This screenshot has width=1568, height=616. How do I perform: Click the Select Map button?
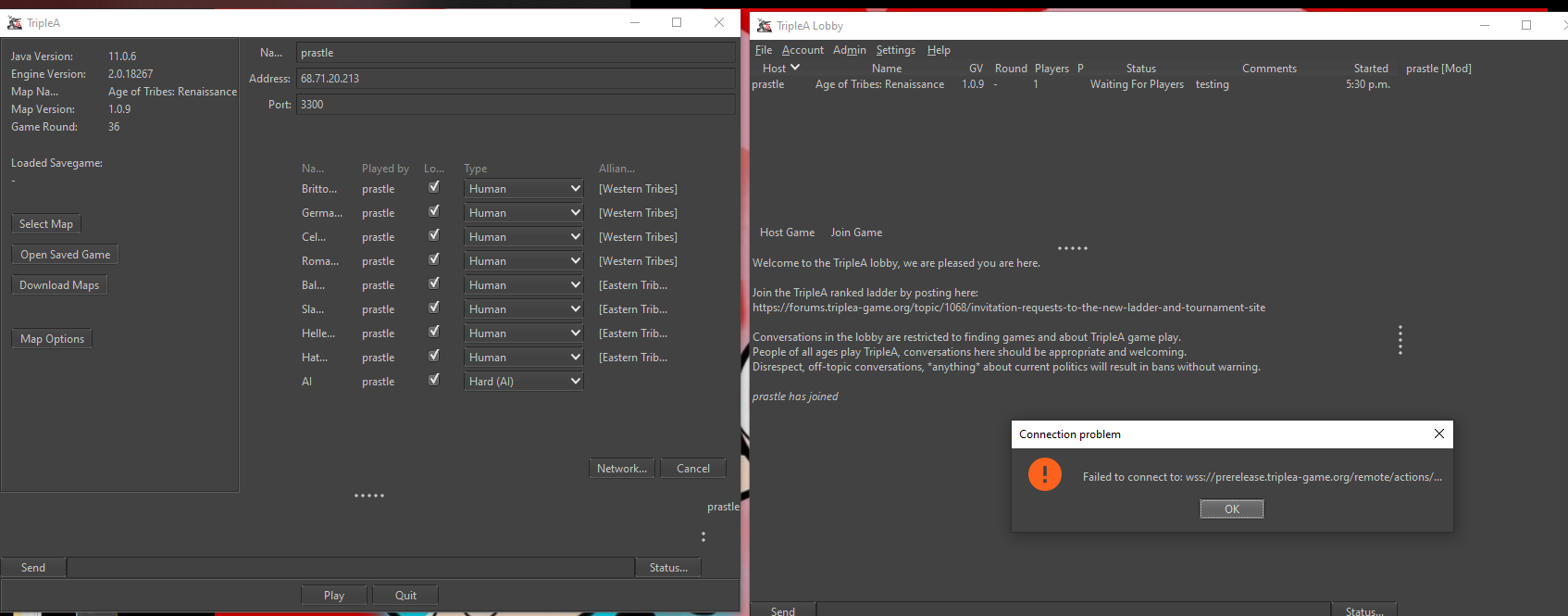tap(46, 224)
